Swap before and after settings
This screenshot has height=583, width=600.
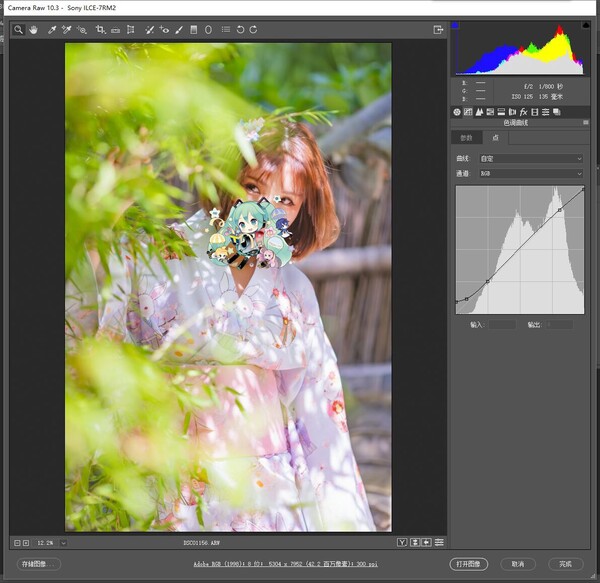(x=414, y=542)
